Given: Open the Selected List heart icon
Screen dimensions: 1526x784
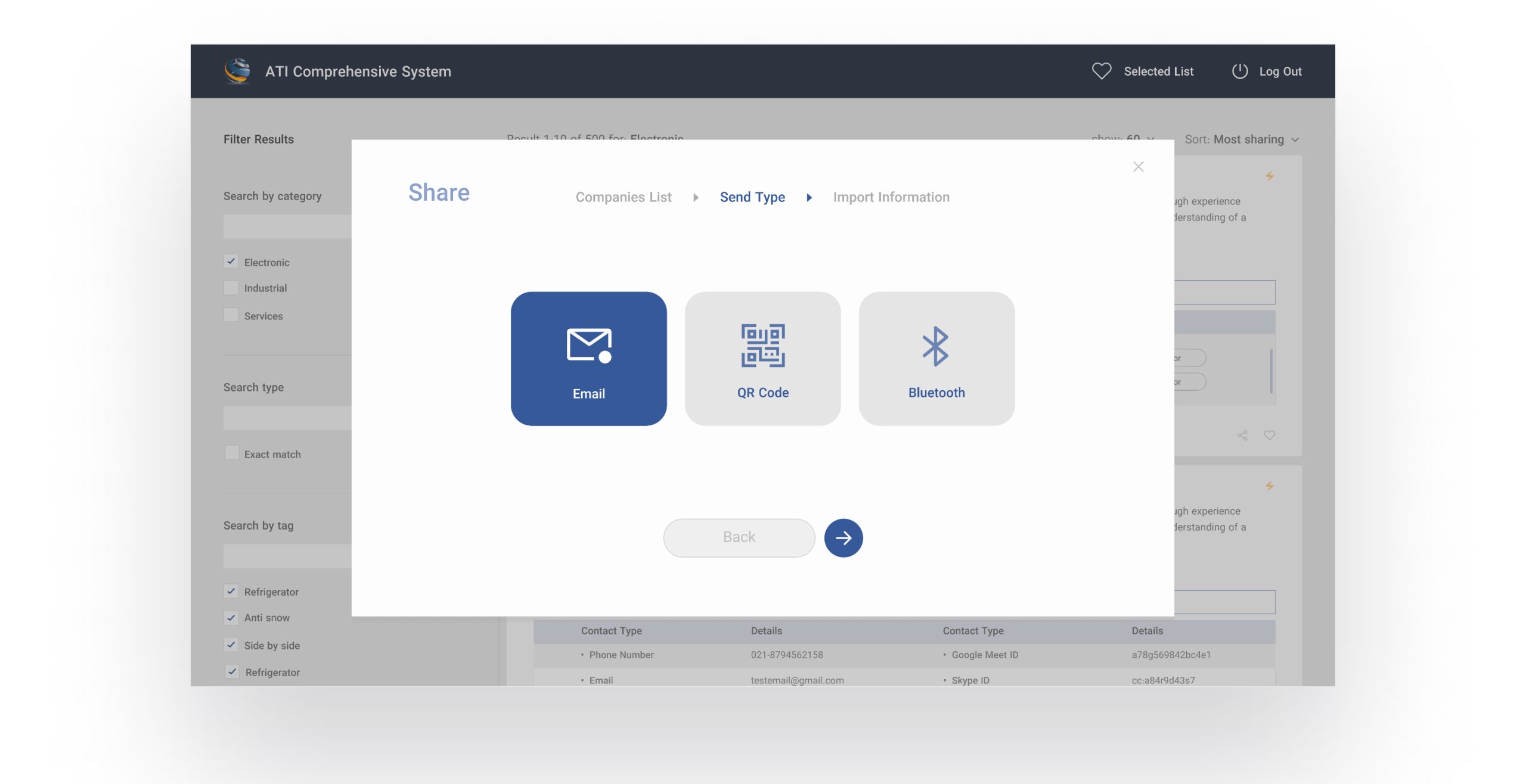Looking at the screenshot, I should [1101, 71].
